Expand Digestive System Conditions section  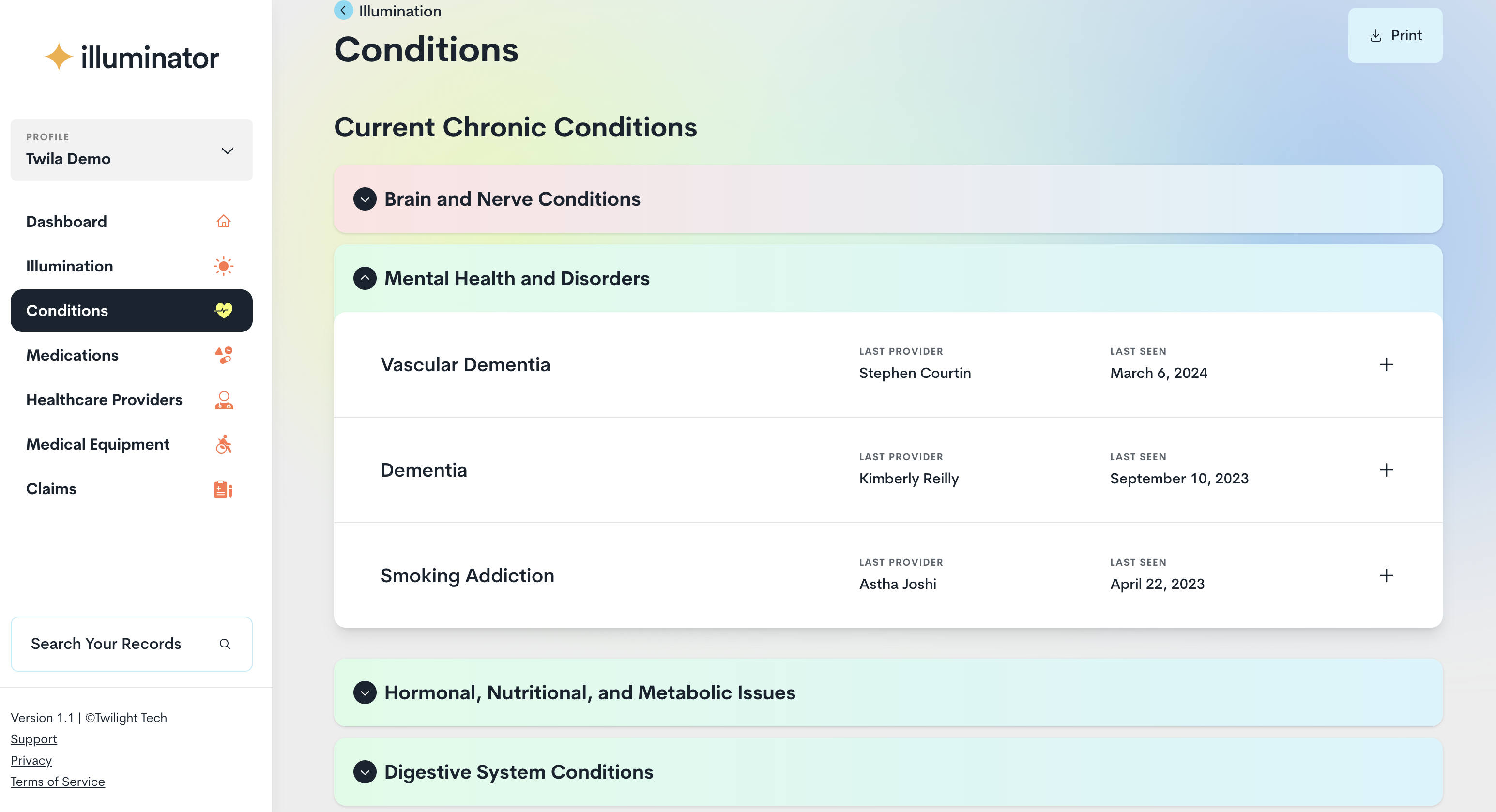(365, 772)
